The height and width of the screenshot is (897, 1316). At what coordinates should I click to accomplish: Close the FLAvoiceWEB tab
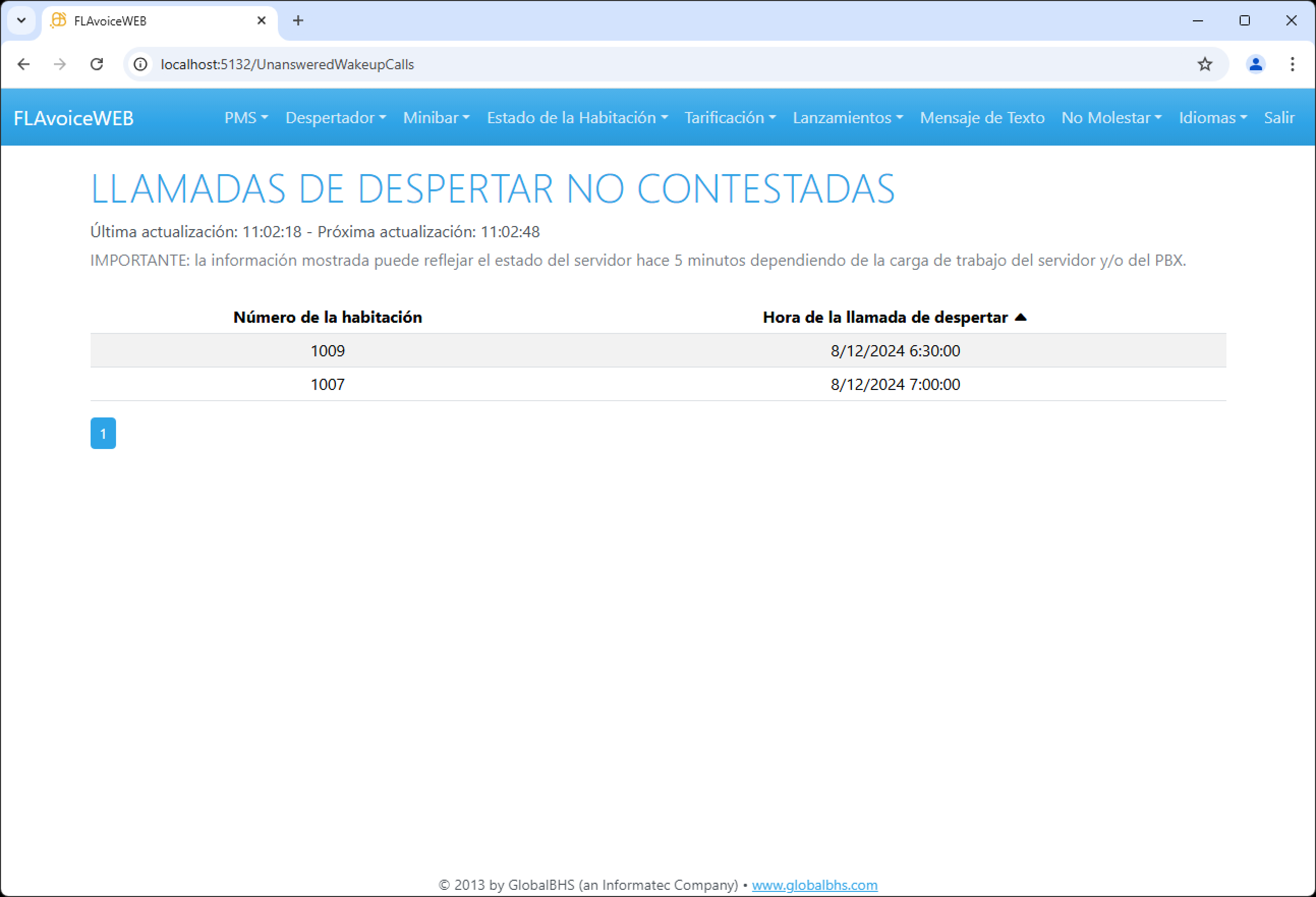click(x=262, y=21)
